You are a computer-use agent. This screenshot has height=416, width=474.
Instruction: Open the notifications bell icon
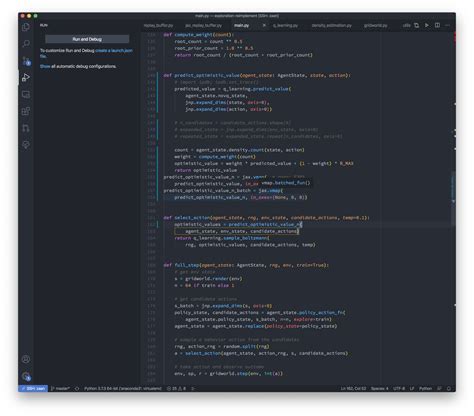449,389
